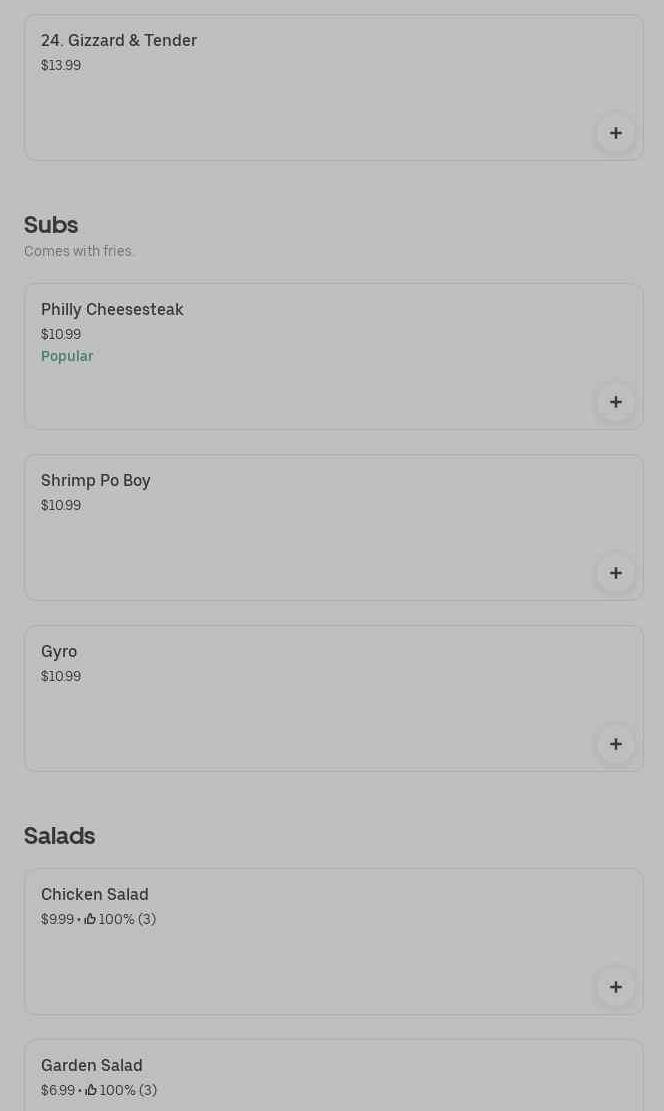
Task: Open the Shrimp Po Boy item title
Action: click(96, 481)
